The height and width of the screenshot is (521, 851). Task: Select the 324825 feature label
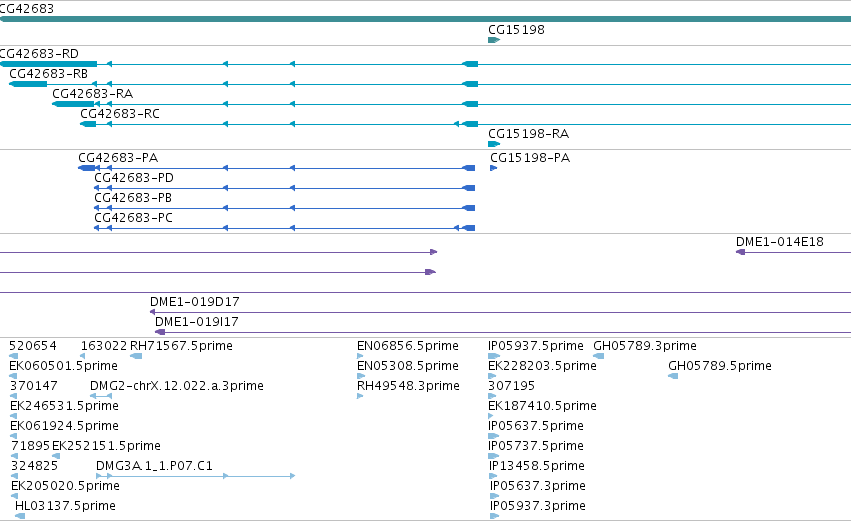coord(34,467)
